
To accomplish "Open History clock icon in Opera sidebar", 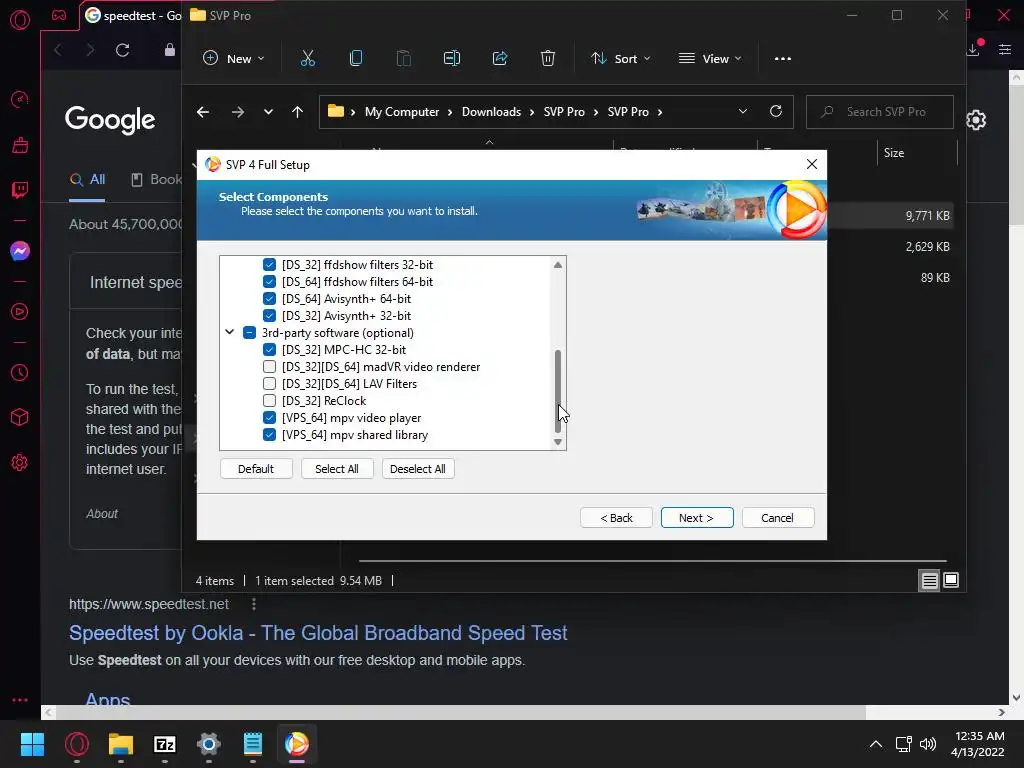I will click(20, 373).
